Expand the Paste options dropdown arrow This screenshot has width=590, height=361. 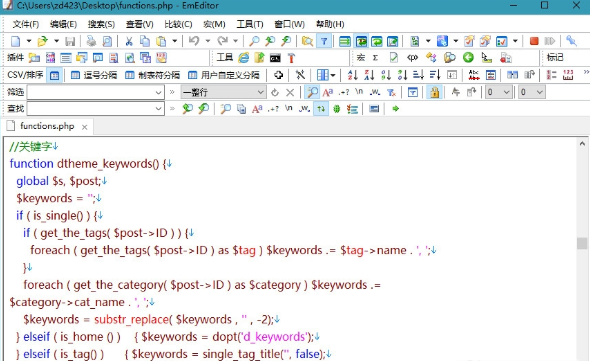[x=175, y=41]
